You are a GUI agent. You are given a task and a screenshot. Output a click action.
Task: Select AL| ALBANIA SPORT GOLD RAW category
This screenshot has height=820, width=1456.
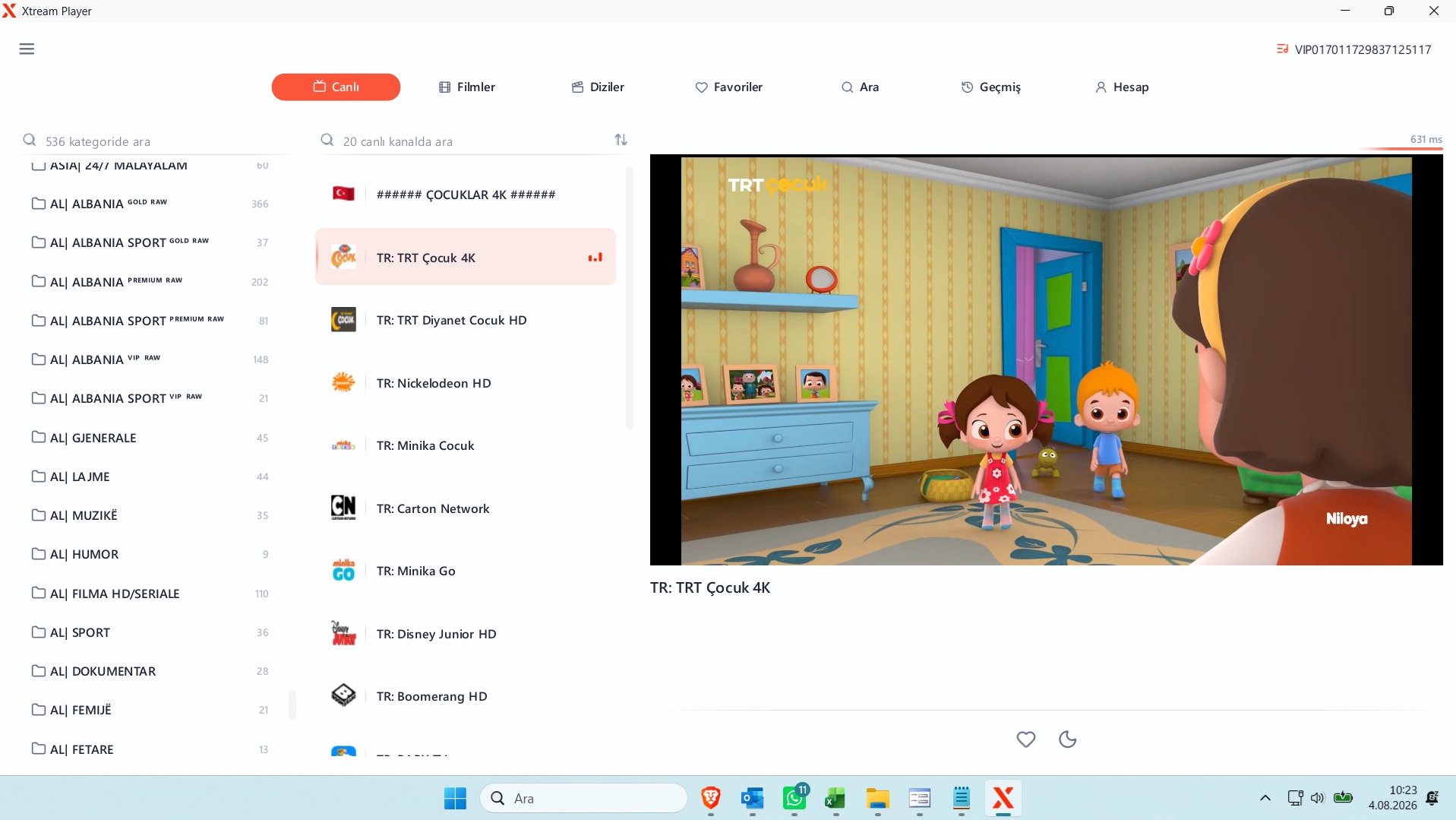150,242
